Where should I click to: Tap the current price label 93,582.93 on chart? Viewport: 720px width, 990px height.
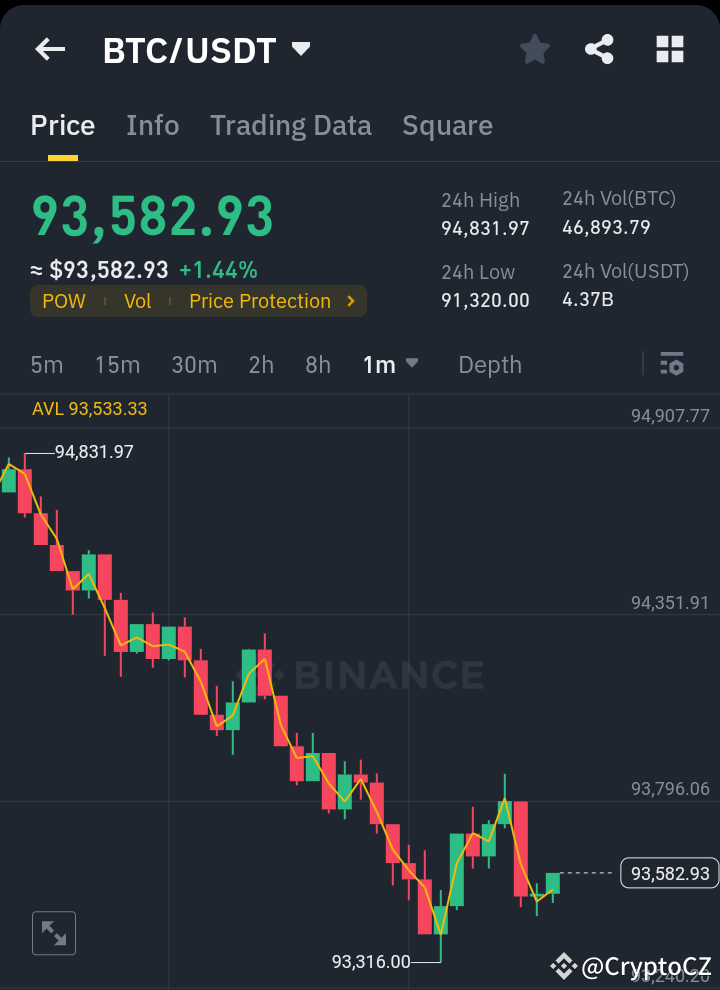point(668,873)
